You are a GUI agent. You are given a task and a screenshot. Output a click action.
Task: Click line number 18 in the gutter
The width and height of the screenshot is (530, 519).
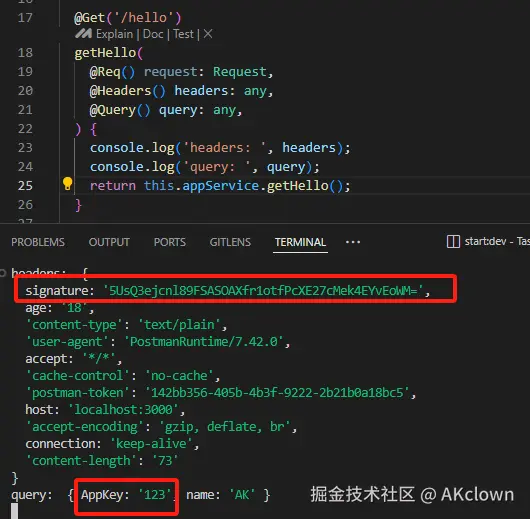(x=25, y=52)
